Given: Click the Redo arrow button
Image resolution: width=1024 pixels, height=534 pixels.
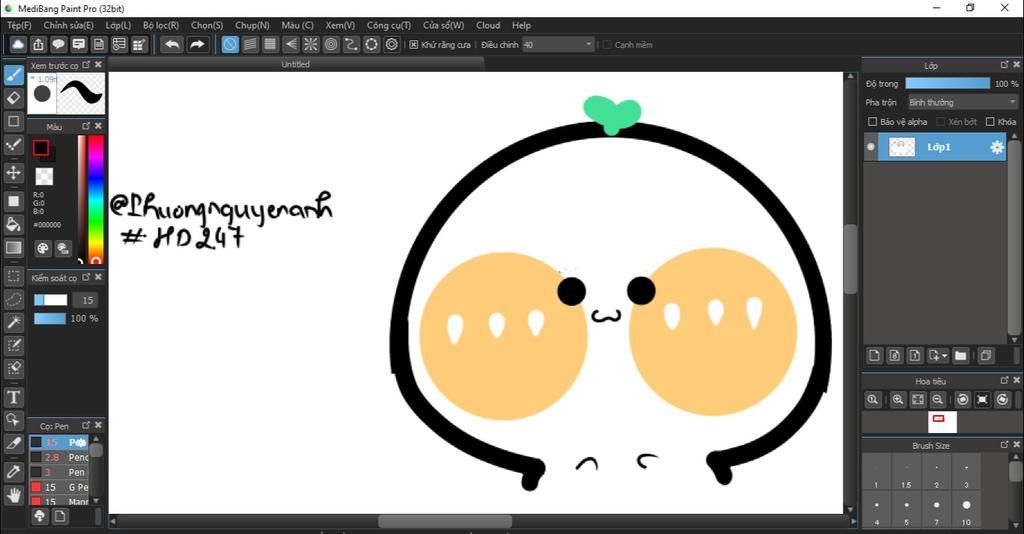Looking at the screenshot, I should pos(197,44).
